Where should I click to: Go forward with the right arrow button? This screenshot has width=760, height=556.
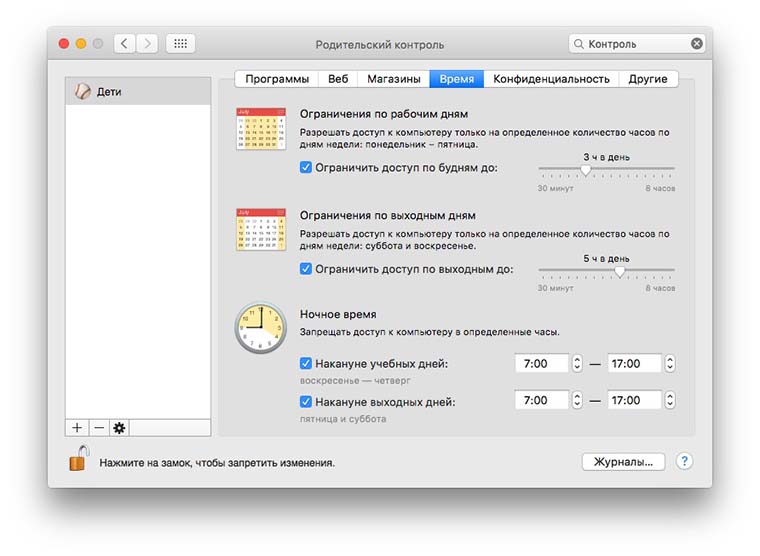[x=147, y=44]
